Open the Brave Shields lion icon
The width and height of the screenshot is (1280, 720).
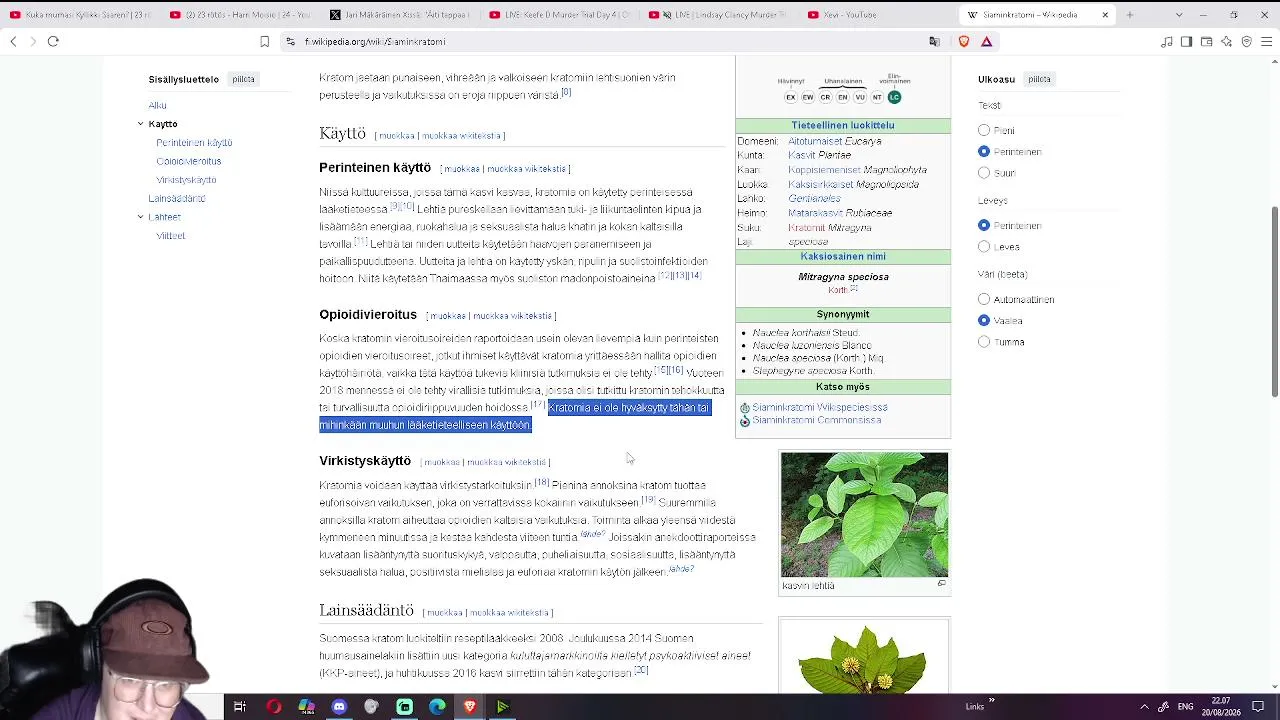pyautogui.click(x=963, y=41)
